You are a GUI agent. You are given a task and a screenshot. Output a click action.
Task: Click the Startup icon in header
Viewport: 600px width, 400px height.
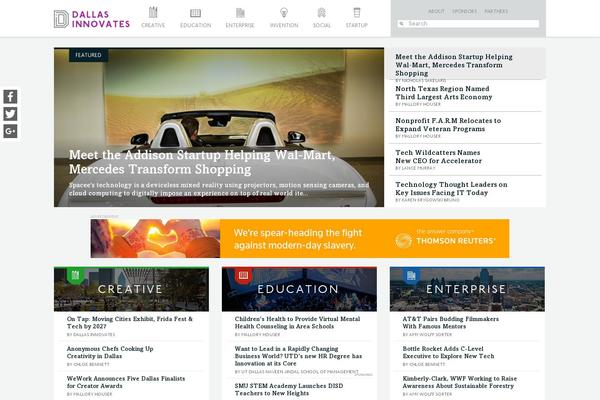pyautogui.click(x=357, y=13)
